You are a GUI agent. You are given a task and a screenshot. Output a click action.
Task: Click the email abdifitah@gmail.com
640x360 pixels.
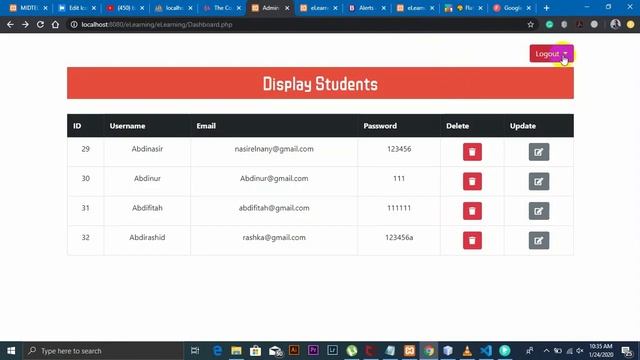click(274, 208)
